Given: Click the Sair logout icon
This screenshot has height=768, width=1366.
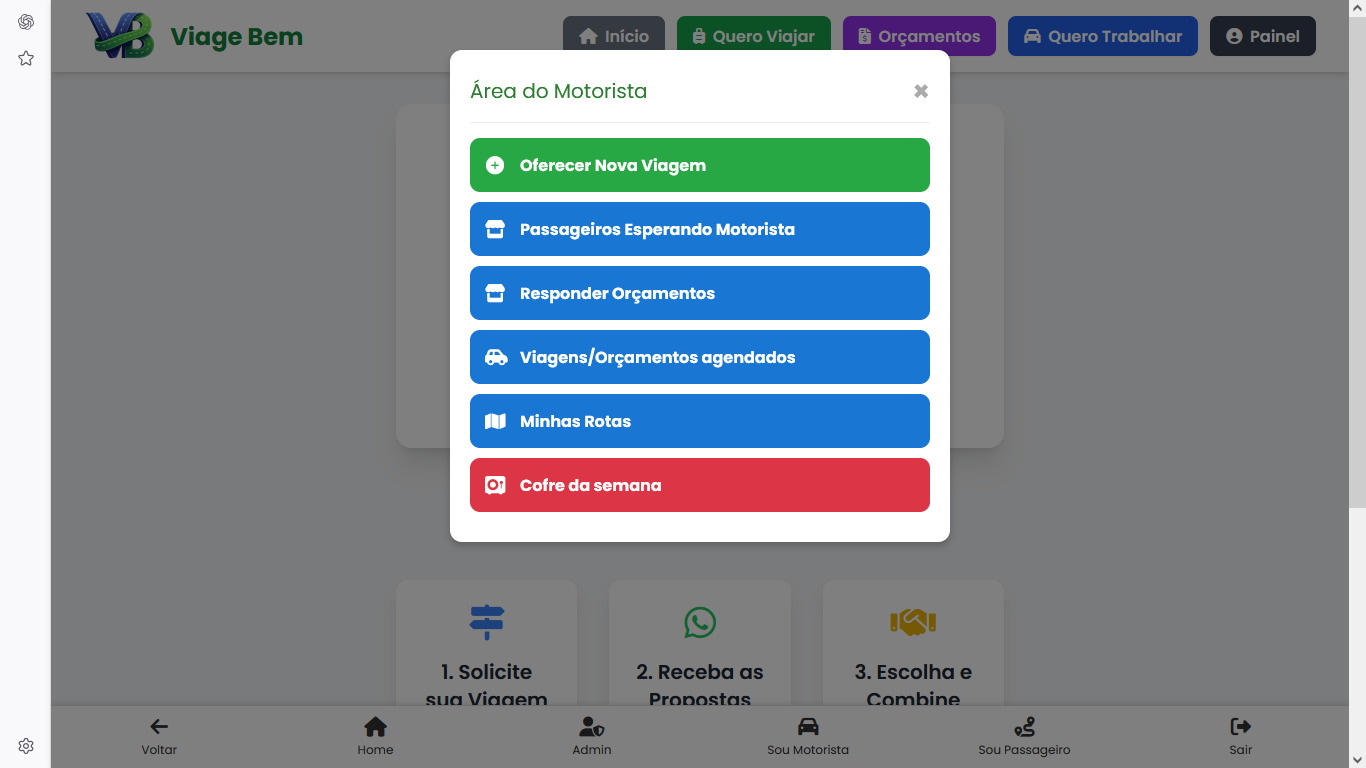Looking at the screenshot, I should 1240,727.
